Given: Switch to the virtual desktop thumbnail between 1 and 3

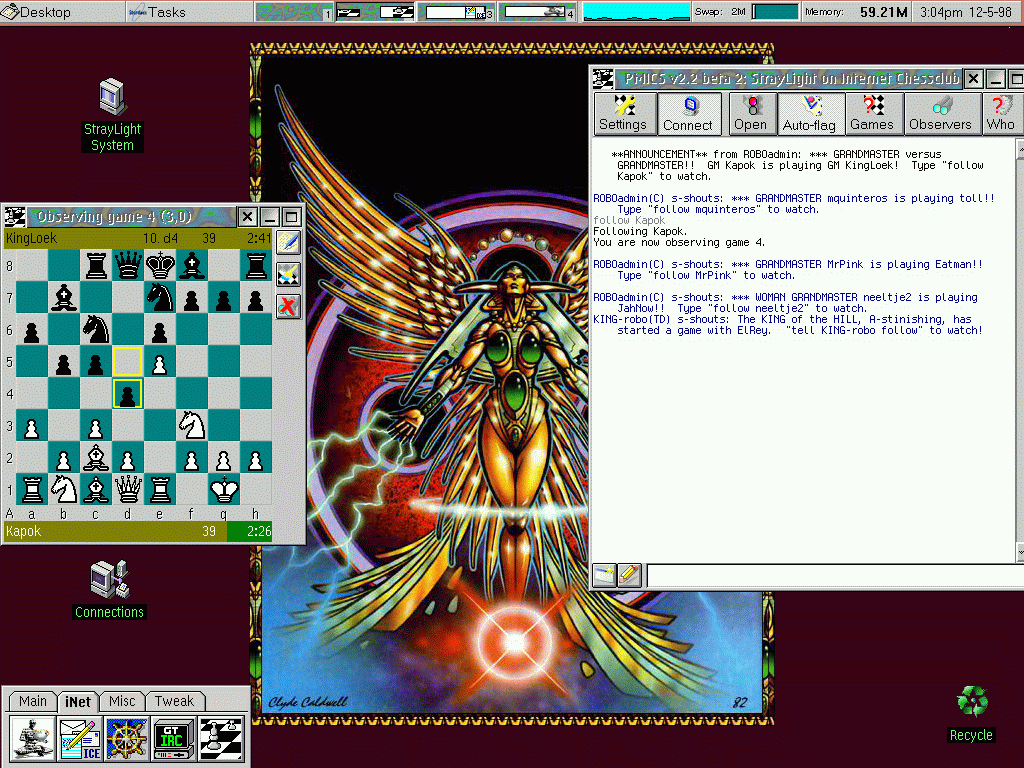Looking at the screenshot, I should pos(376,12).
